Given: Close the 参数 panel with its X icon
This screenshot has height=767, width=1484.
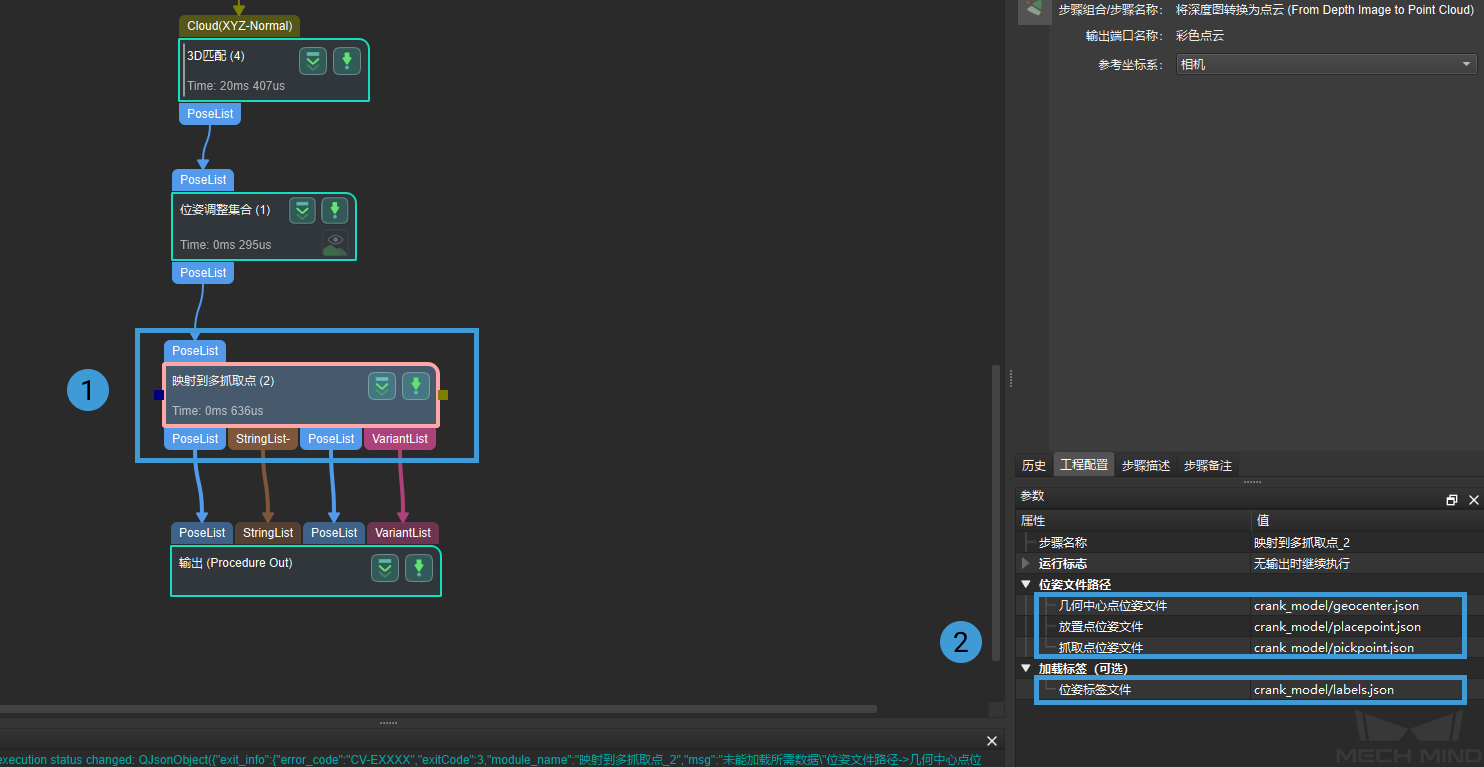Looking at the screenshot, I should [1473, 500].
